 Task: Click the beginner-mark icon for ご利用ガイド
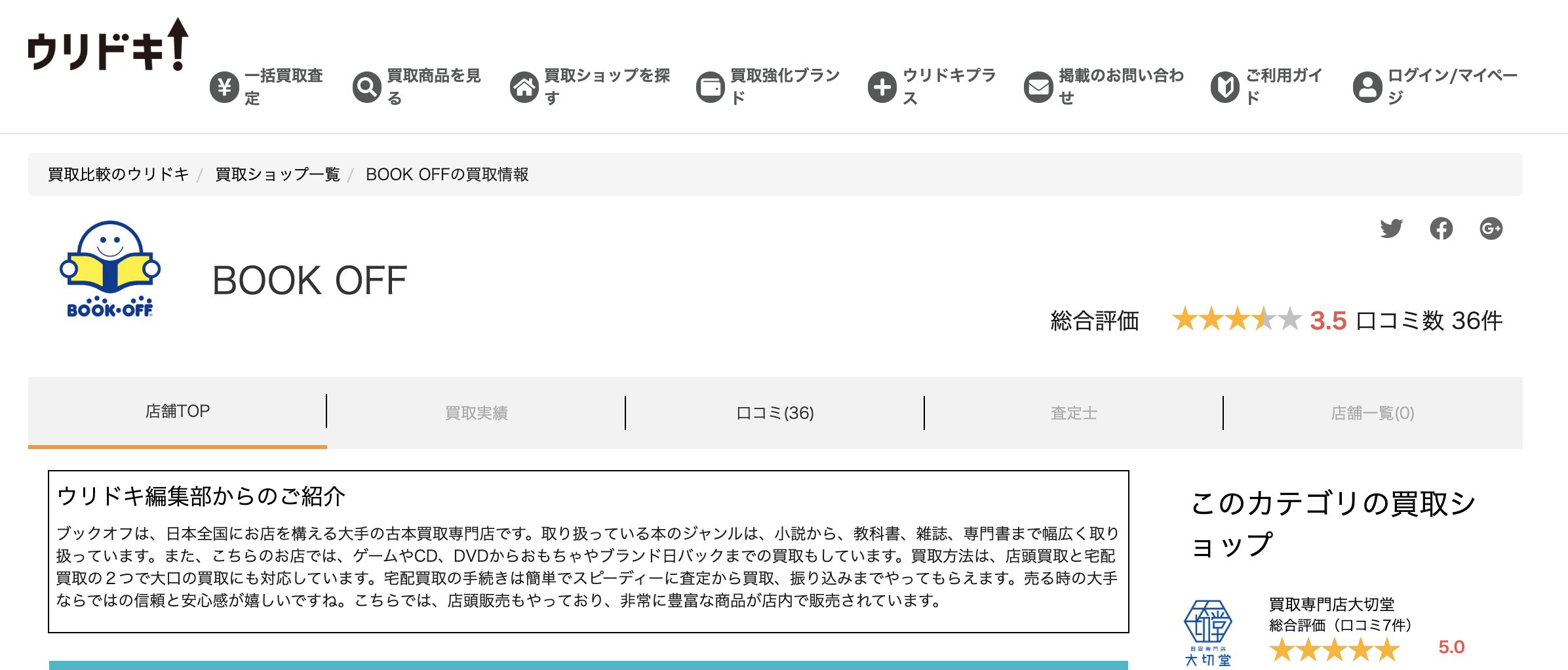[1225, 87]
